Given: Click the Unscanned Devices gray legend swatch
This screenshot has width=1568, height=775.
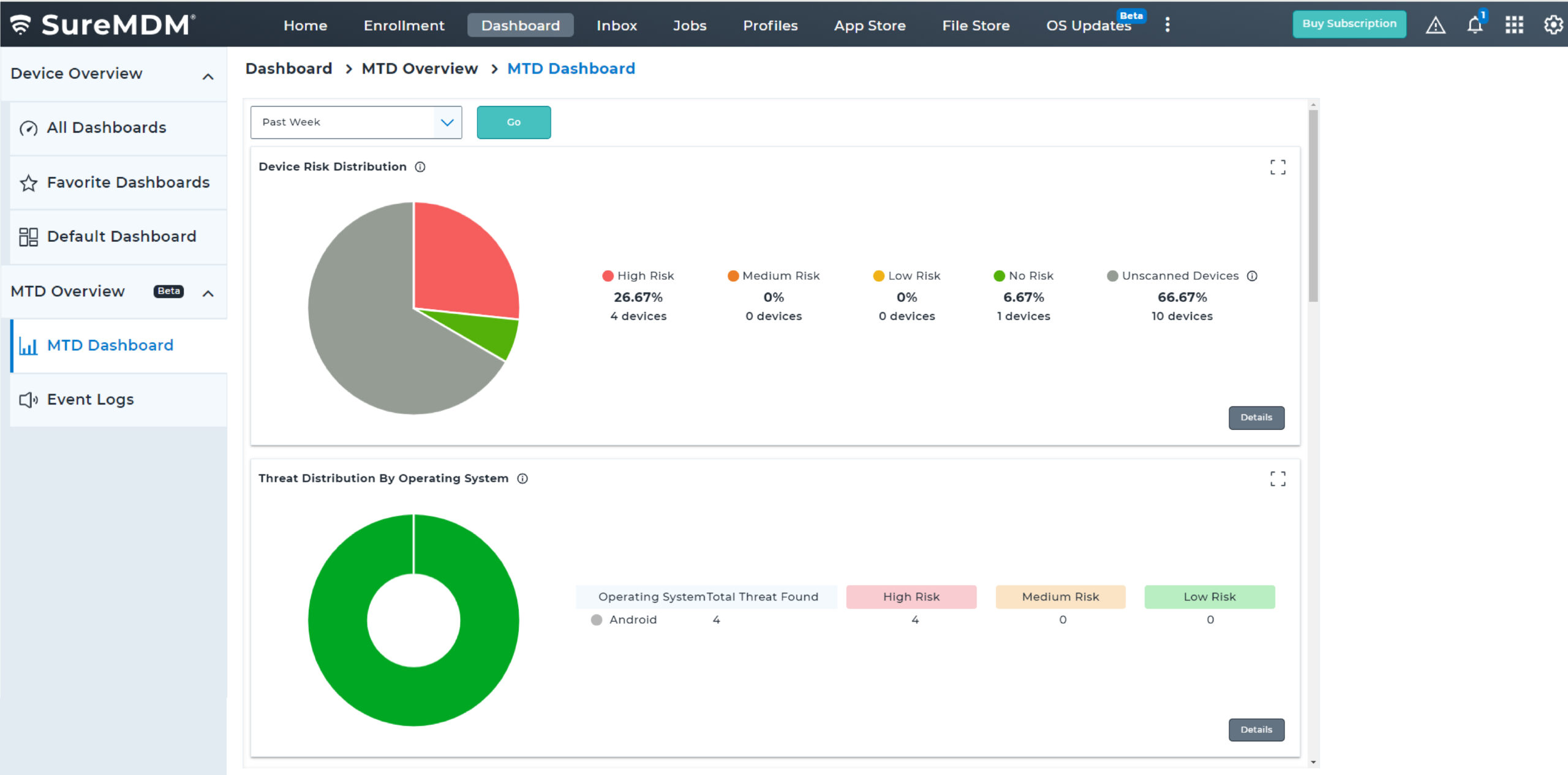Looking at the screenshot, I should point(1112,276).
